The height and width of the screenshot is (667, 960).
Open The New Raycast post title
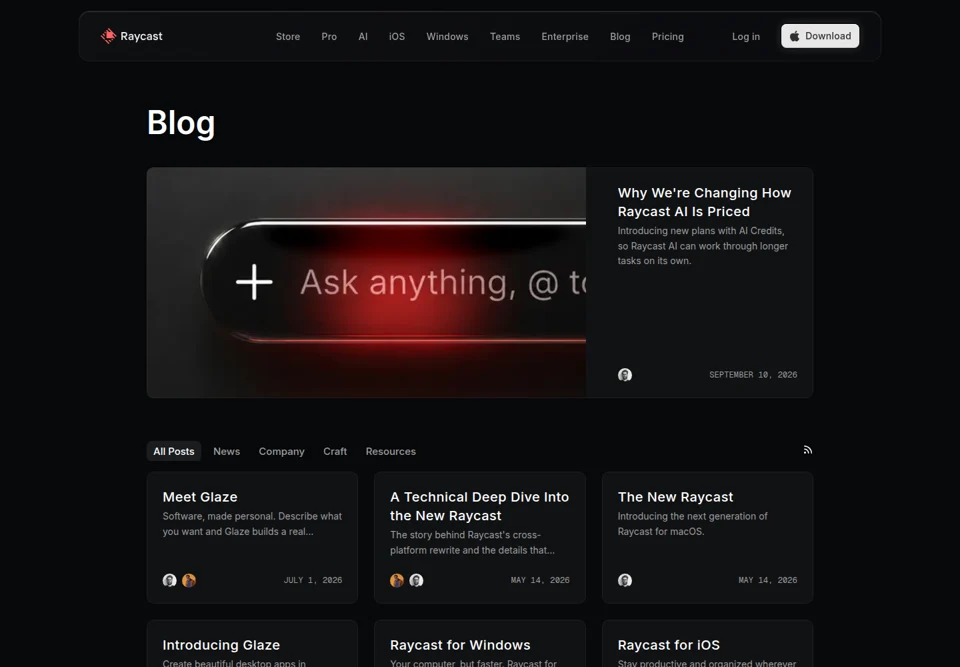tap(675, 497)
